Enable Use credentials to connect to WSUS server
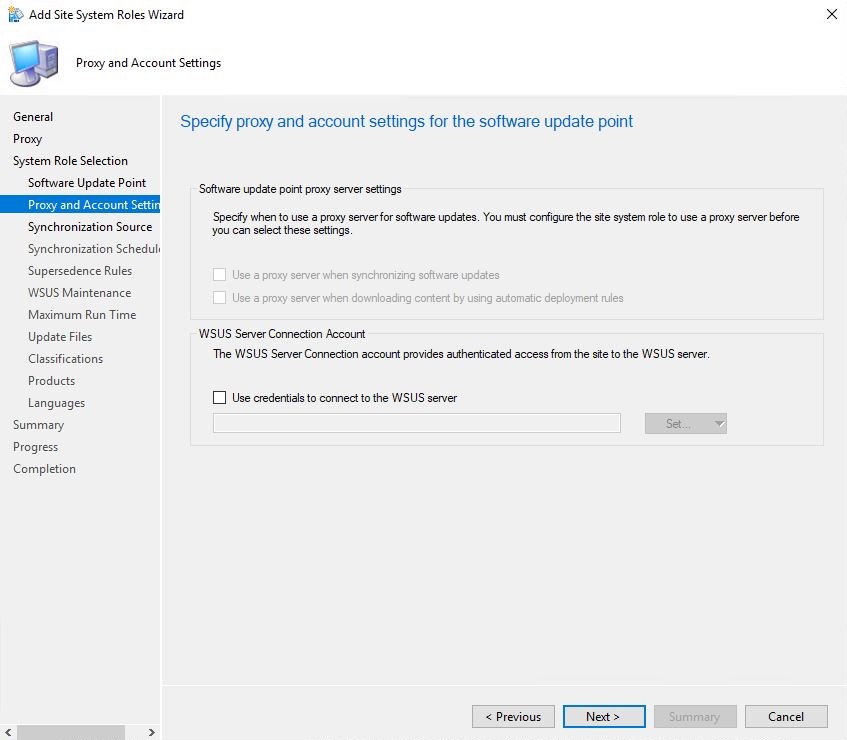 220,397
